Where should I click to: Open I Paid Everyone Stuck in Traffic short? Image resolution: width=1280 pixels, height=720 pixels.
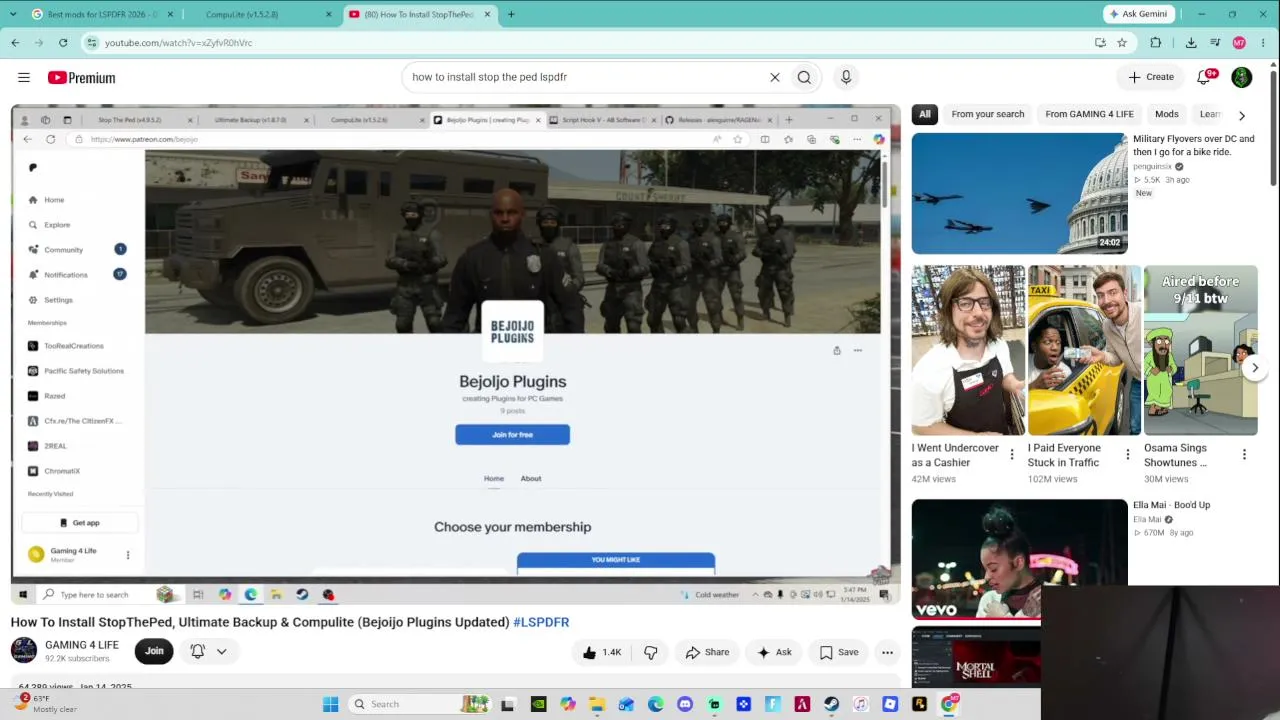tap(1084, 350)
